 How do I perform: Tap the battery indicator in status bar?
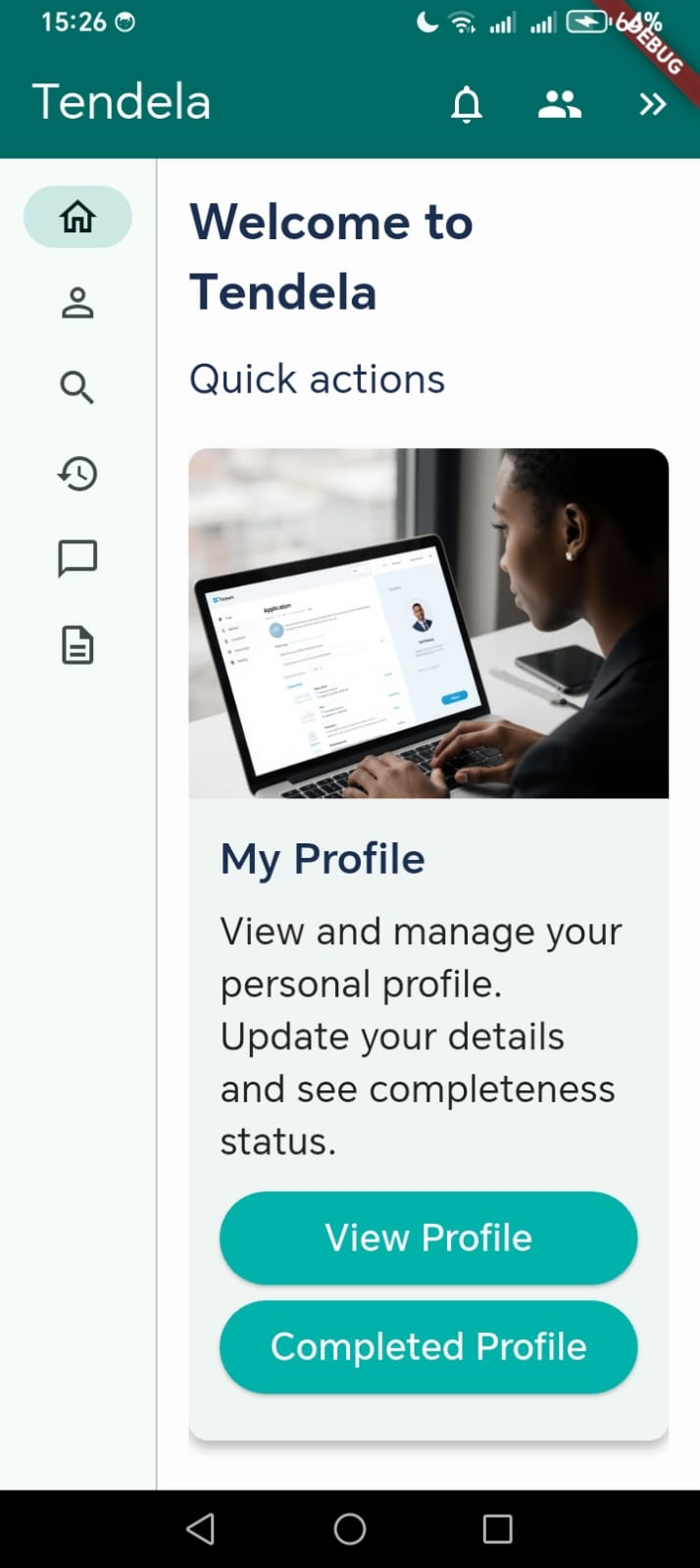tap(586, 22)
